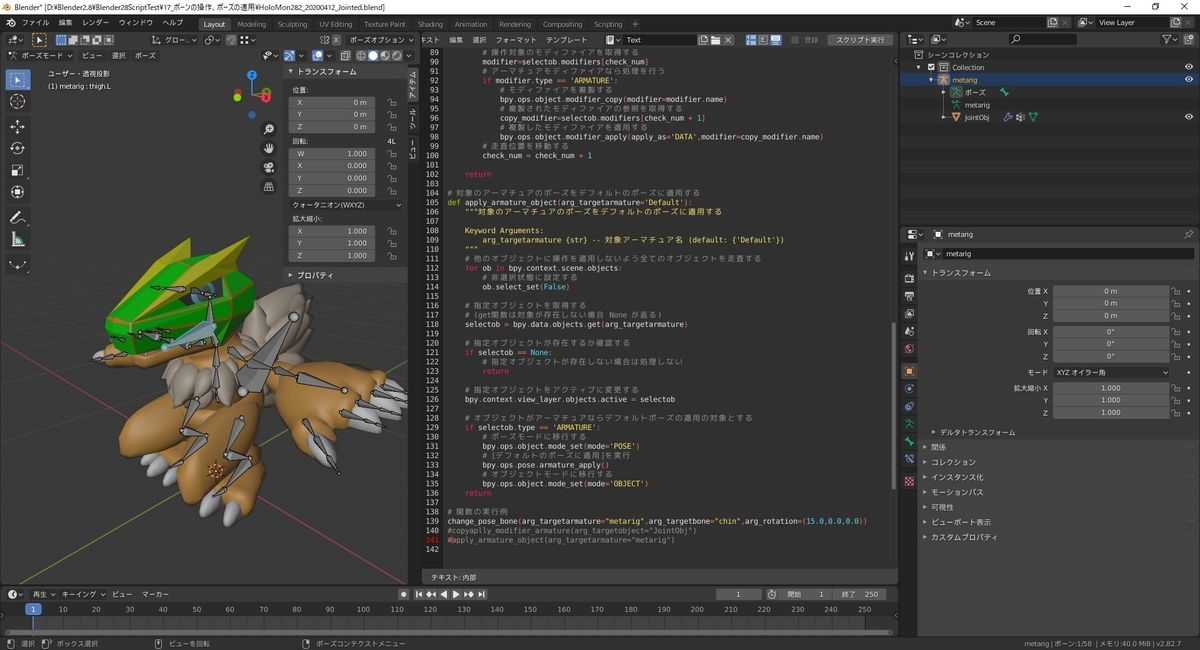Switch to the Modeling workspace tab
Viewport: 1200px width, 650px height.
(251, 24)
